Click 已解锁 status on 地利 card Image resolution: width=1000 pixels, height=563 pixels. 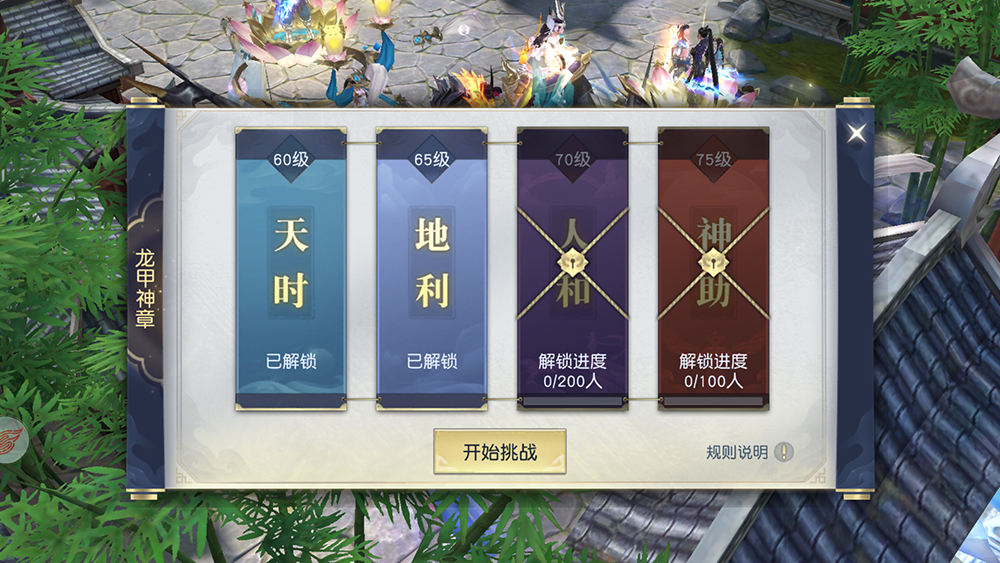click(432, 362)
